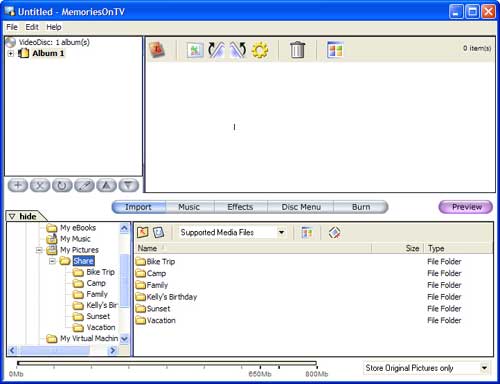Select the Family row in the file list
500x384 pixels.
[313, 285]
